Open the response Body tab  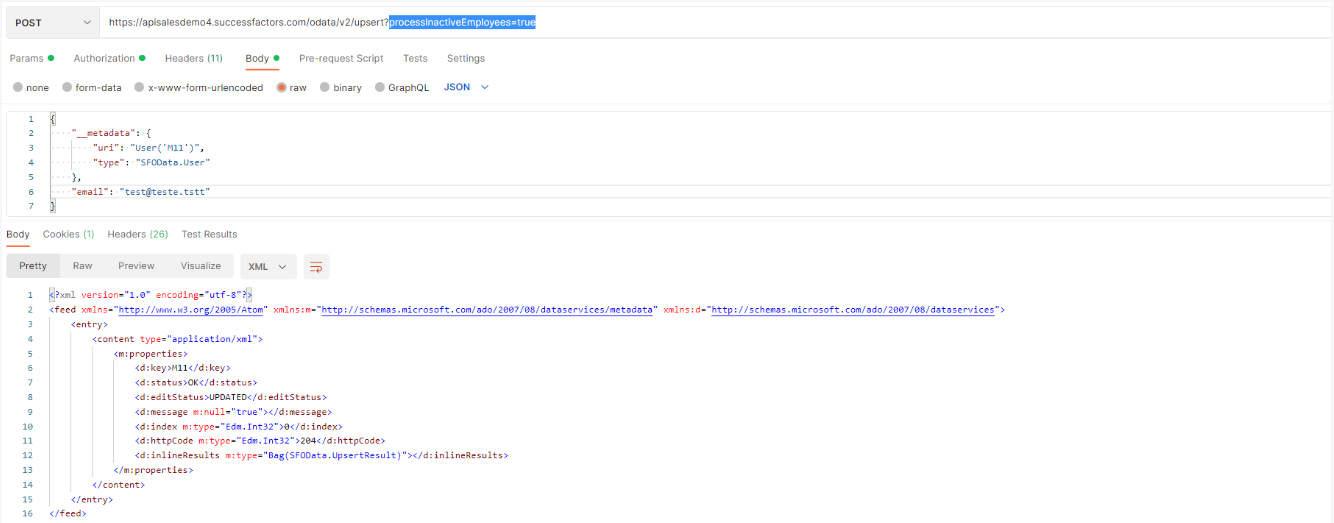pos(18,235)
